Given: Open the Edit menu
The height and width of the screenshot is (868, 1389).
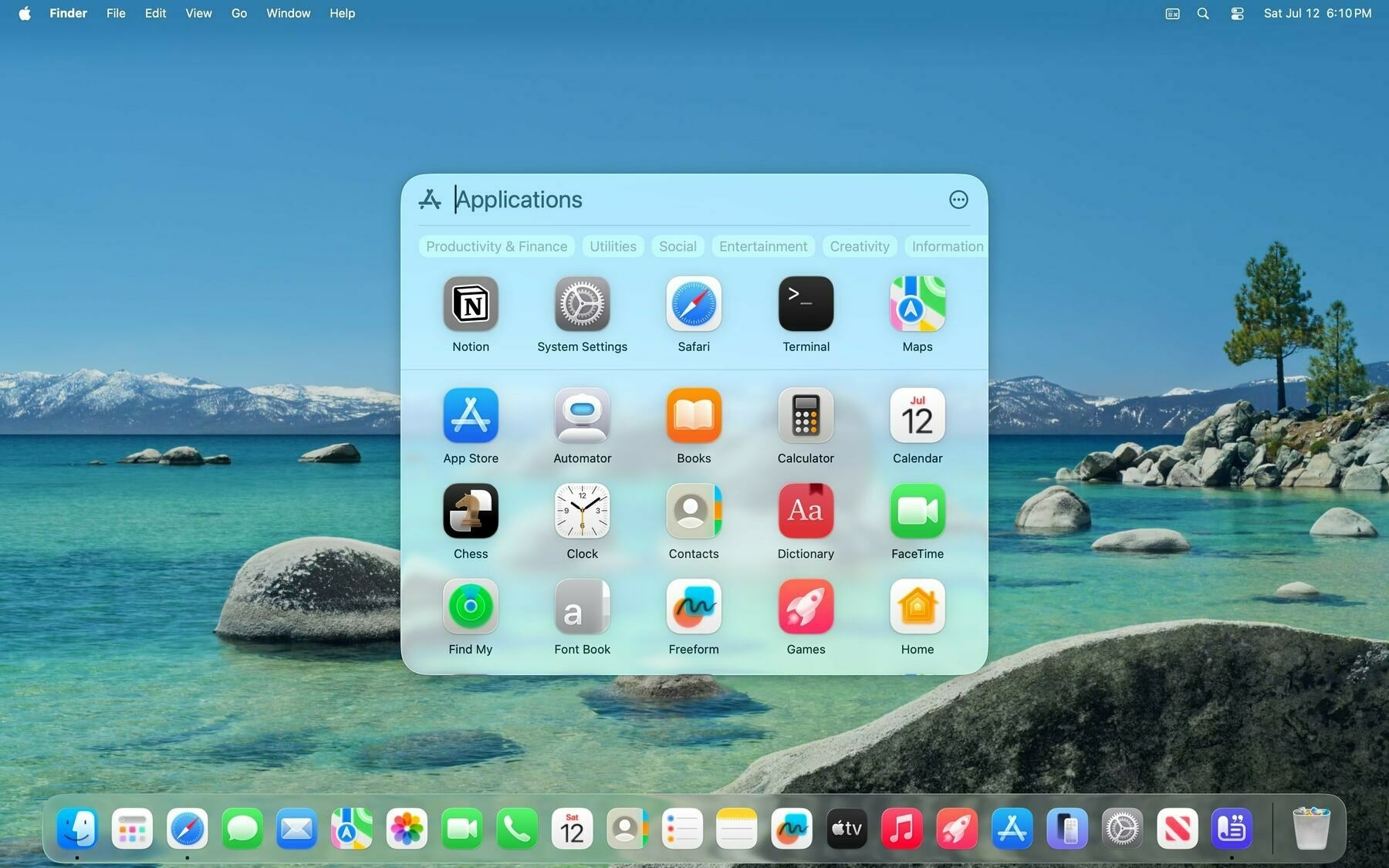Looking at the screenshot, I should [x=155, y=13].
